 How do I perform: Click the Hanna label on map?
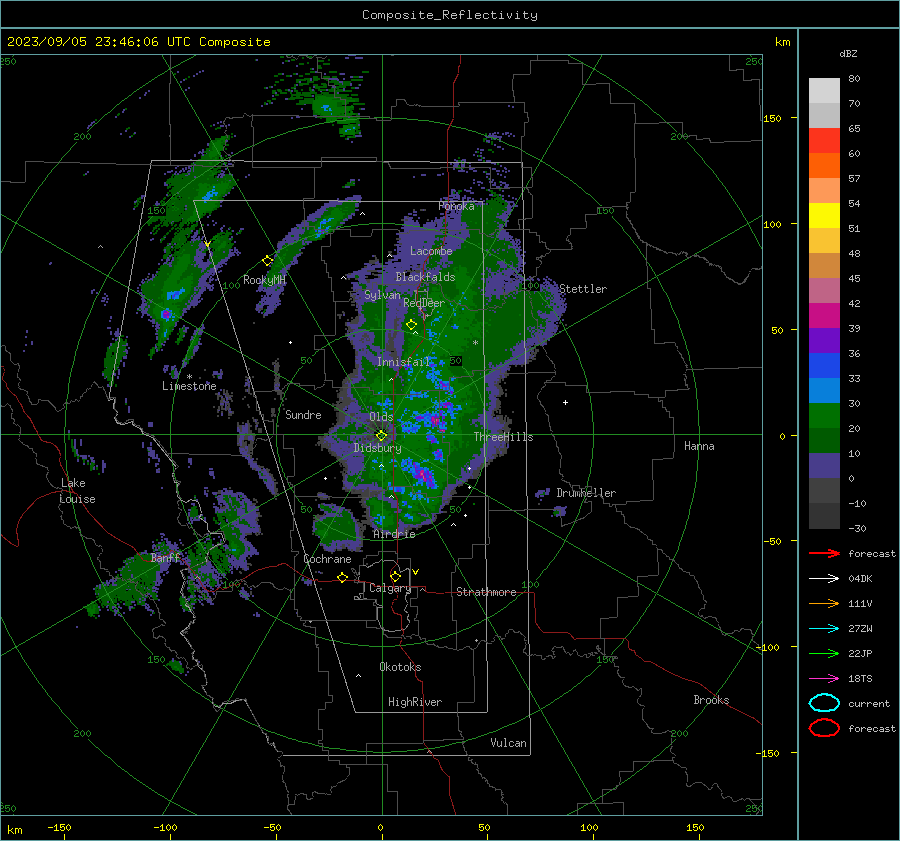[699, 446]
